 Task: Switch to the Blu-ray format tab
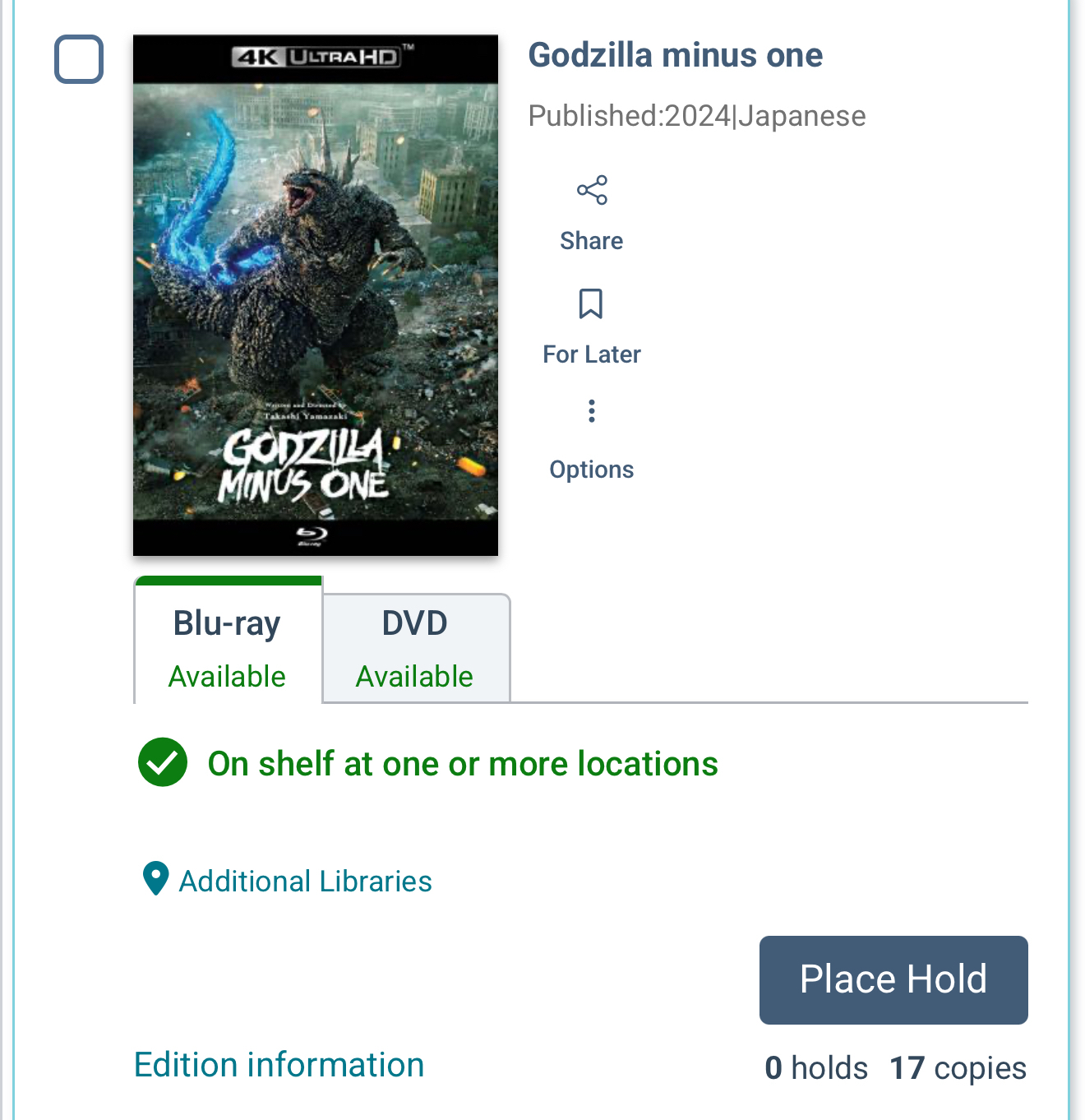(228, 646)
